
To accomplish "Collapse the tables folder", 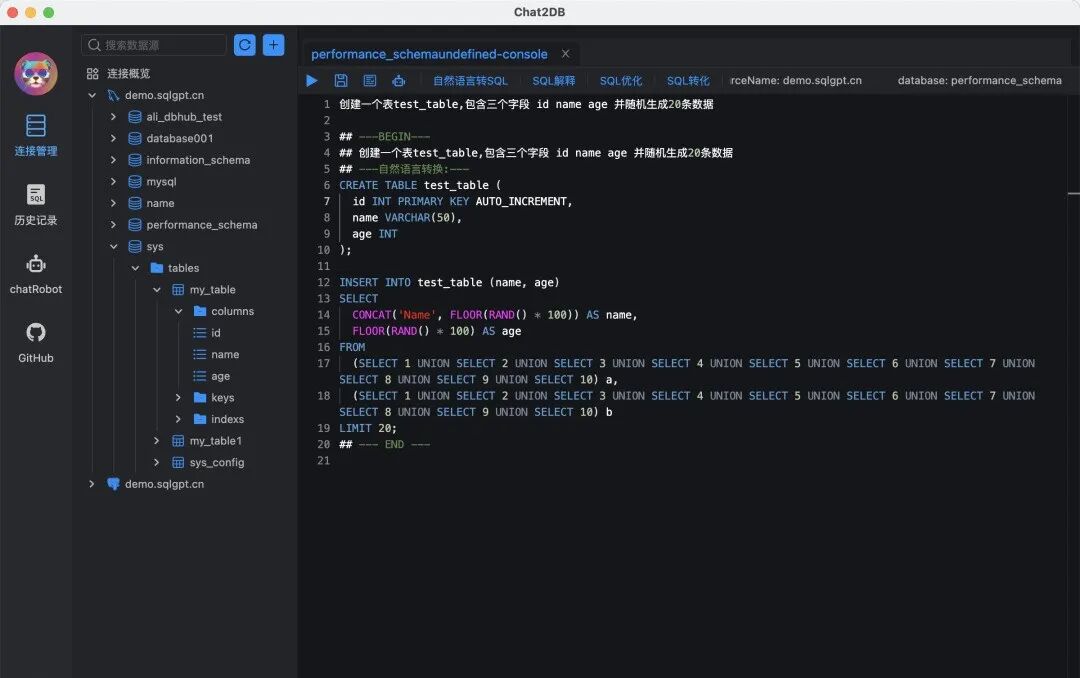I will [135, 268].
